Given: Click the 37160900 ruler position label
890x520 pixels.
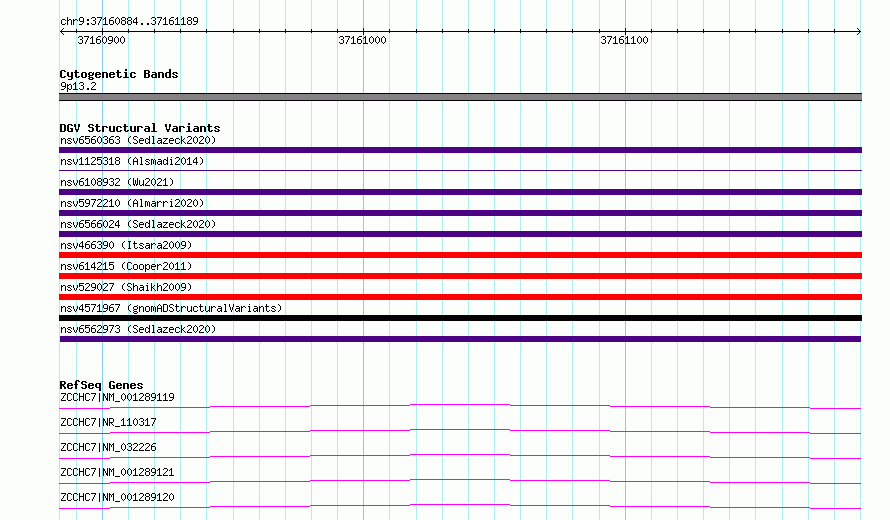Looking at the screenshot, I should [102, 40].
